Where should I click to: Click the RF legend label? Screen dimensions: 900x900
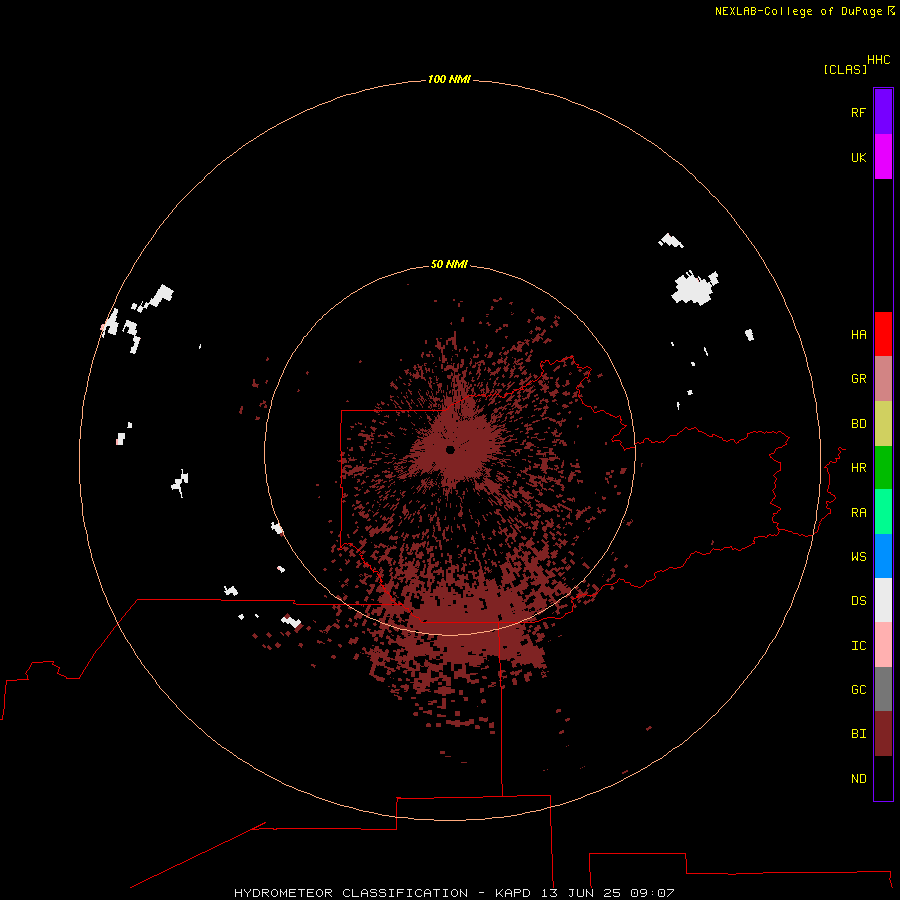coord(859,112)
